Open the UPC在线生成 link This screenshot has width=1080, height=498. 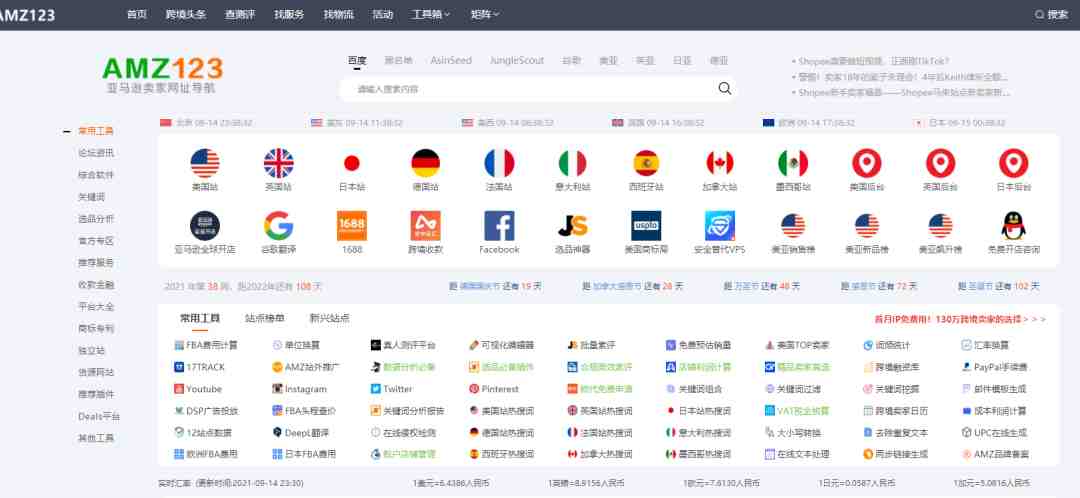[x=995, y=433]
